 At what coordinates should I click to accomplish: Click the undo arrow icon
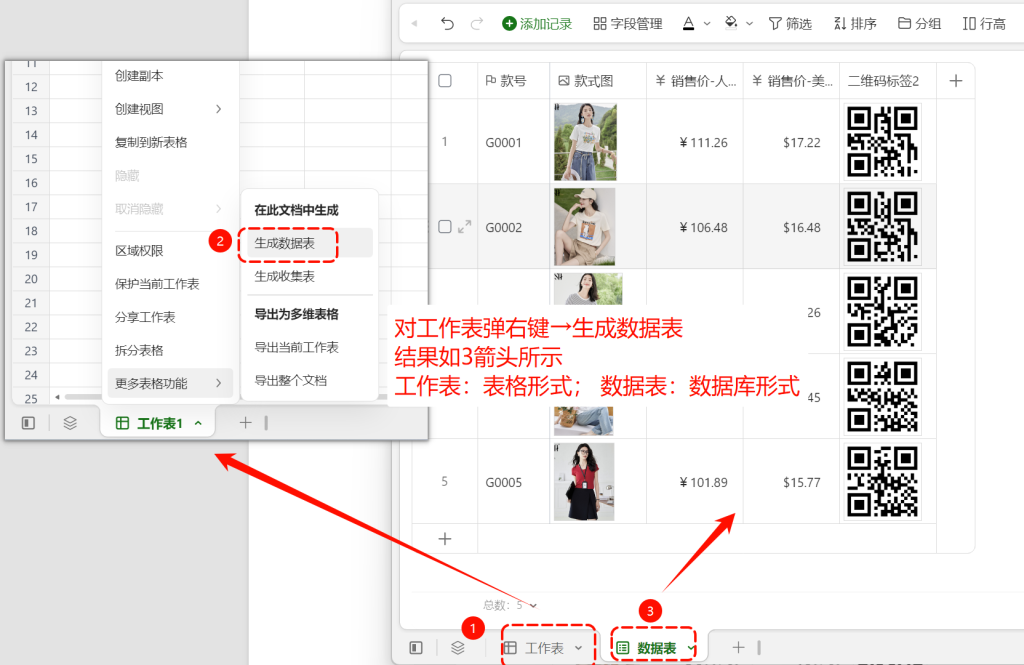pos(447,24)
